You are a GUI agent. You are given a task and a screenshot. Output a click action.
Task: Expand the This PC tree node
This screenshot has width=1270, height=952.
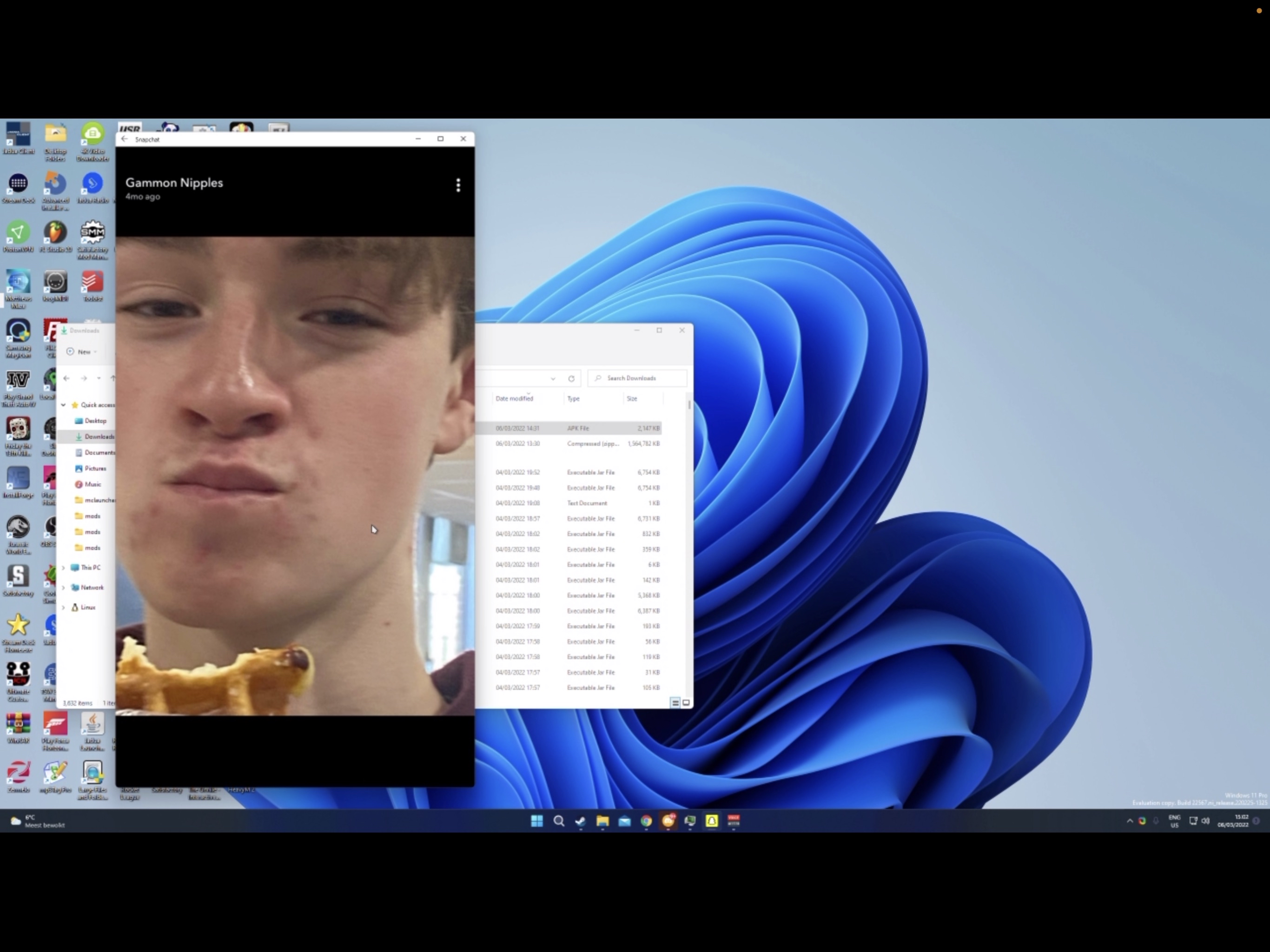[64, 567]
